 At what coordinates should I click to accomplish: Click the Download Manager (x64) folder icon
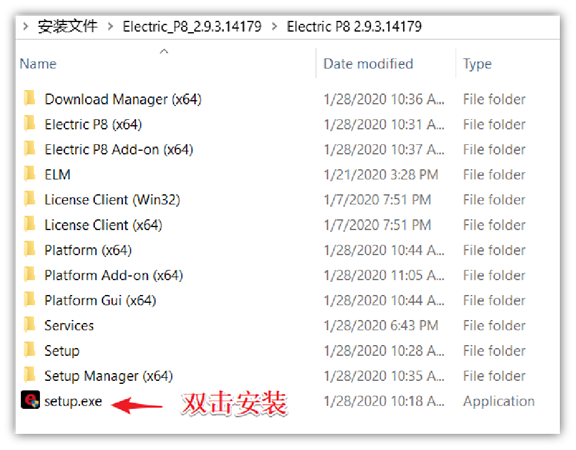click(29, 98)
